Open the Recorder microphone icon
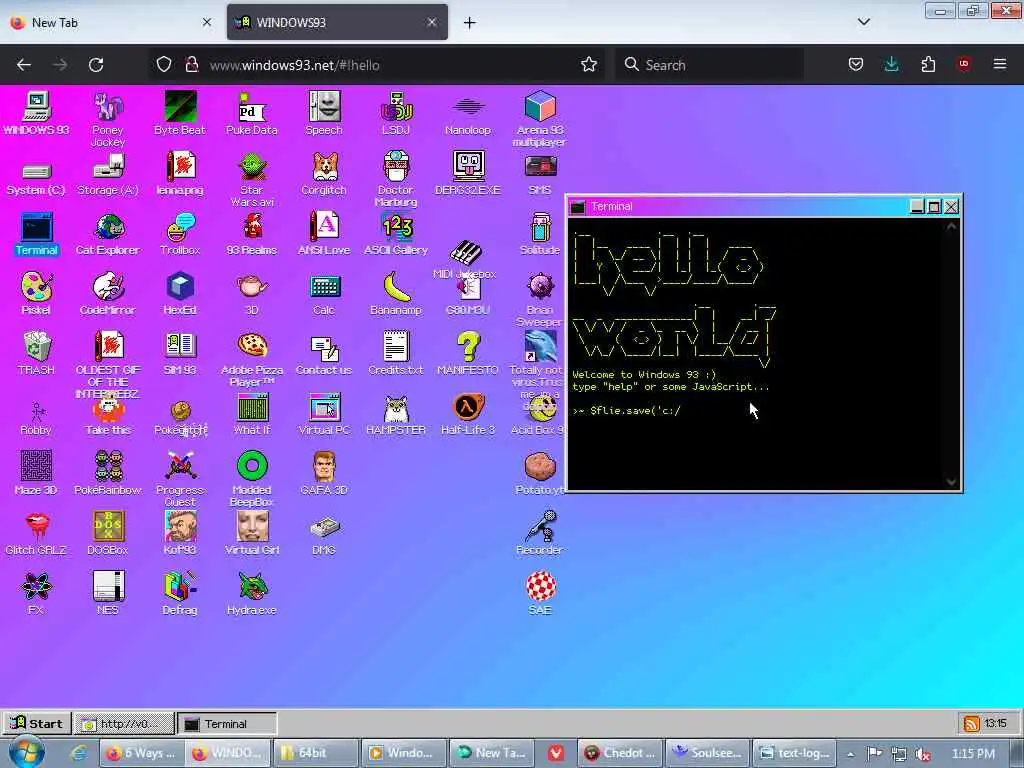Image resolution: width=1024 pixels, height=768 pixels. [539, 534]
